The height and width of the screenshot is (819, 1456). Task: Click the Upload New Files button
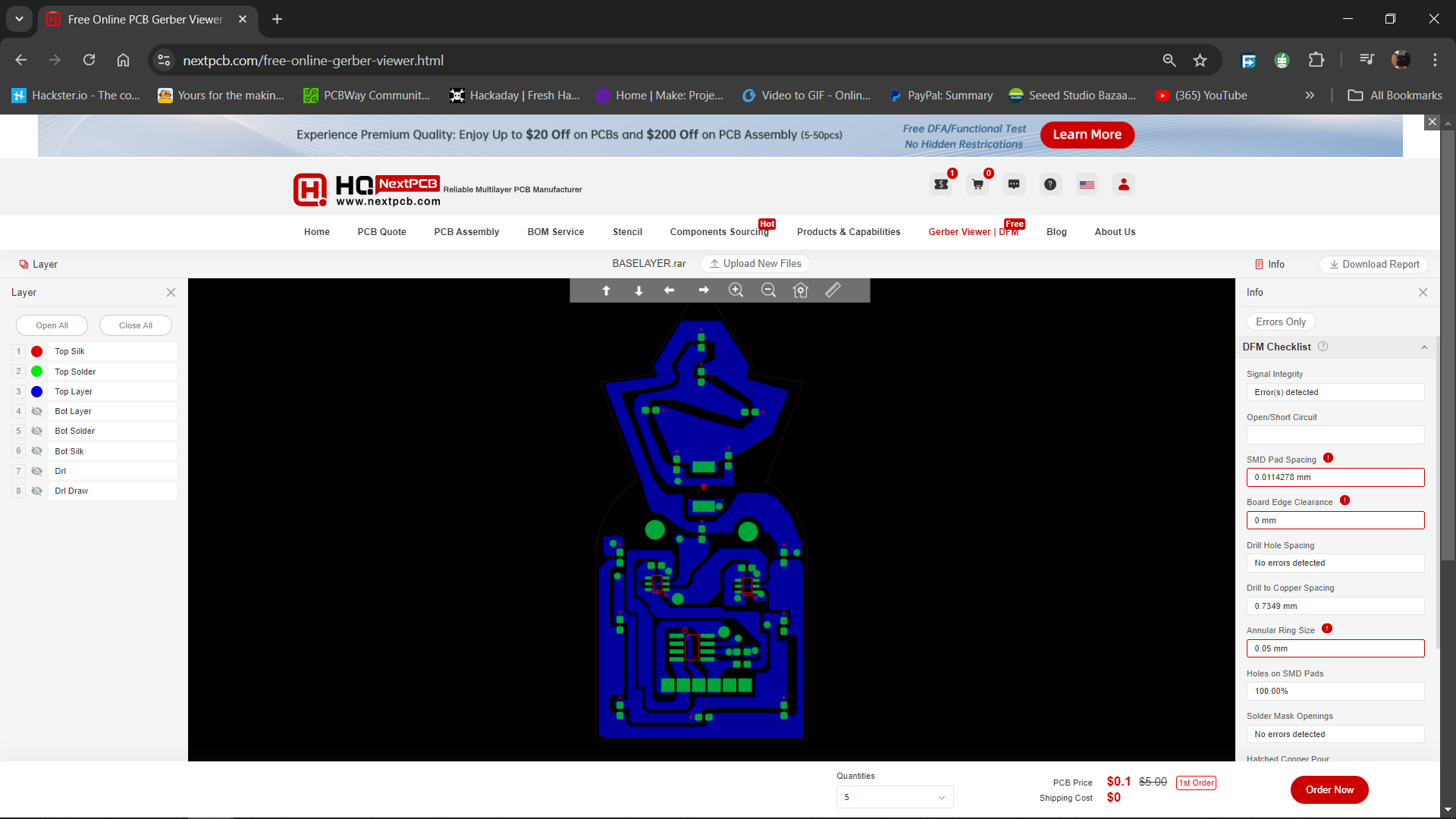click(755, 263)
